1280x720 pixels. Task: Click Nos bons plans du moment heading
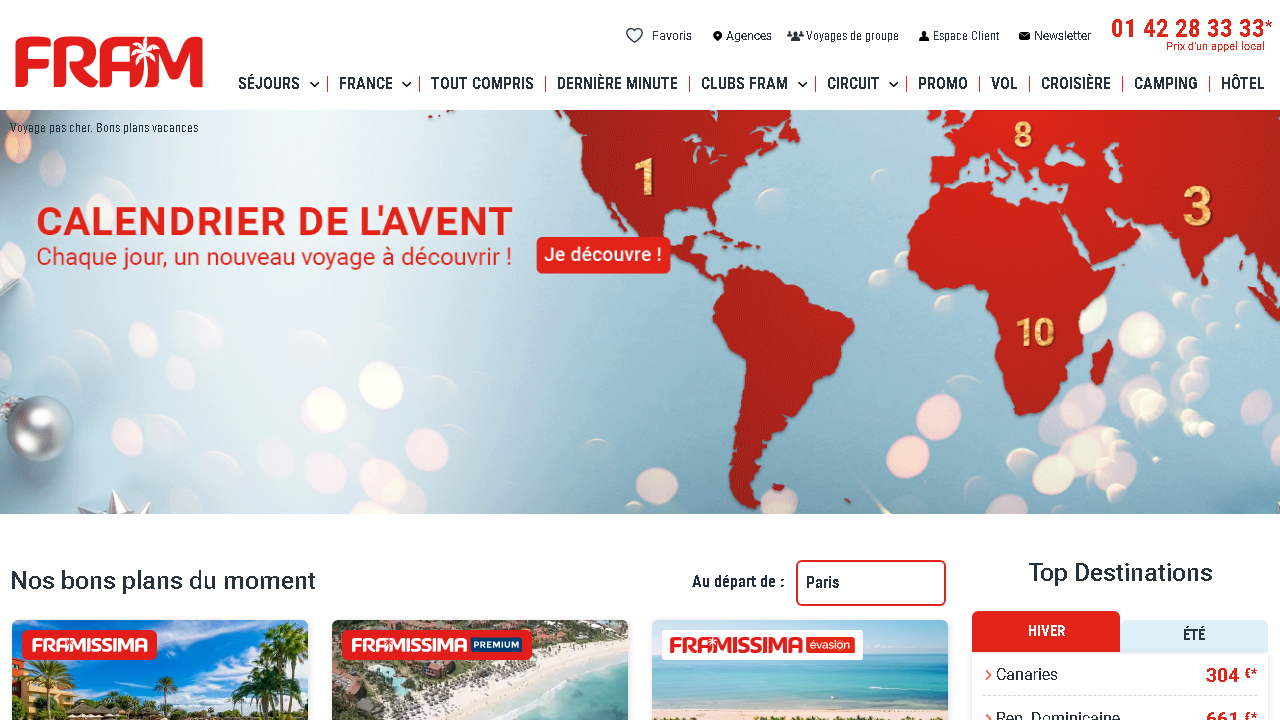pyautogui.click(x=163, y=581)
